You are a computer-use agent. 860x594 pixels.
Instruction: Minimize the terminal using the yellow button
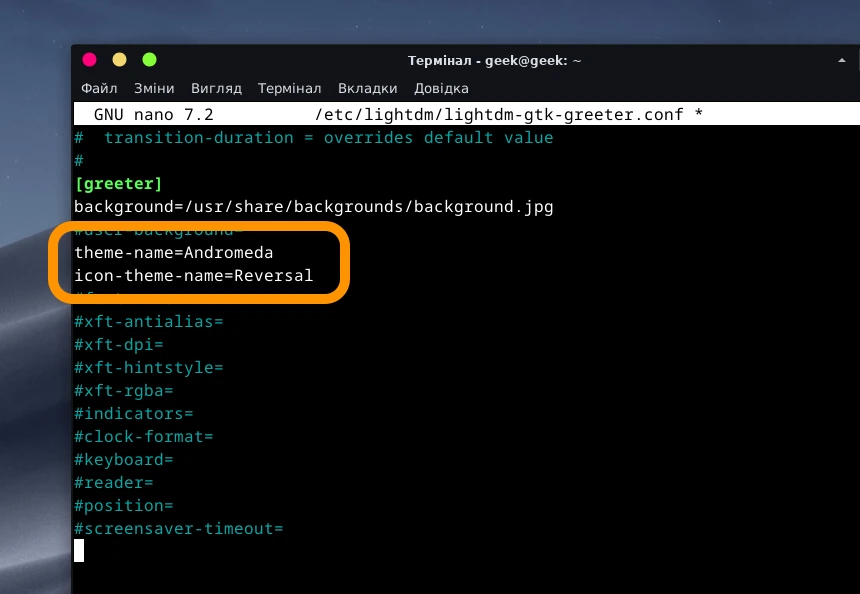(120, 60)
